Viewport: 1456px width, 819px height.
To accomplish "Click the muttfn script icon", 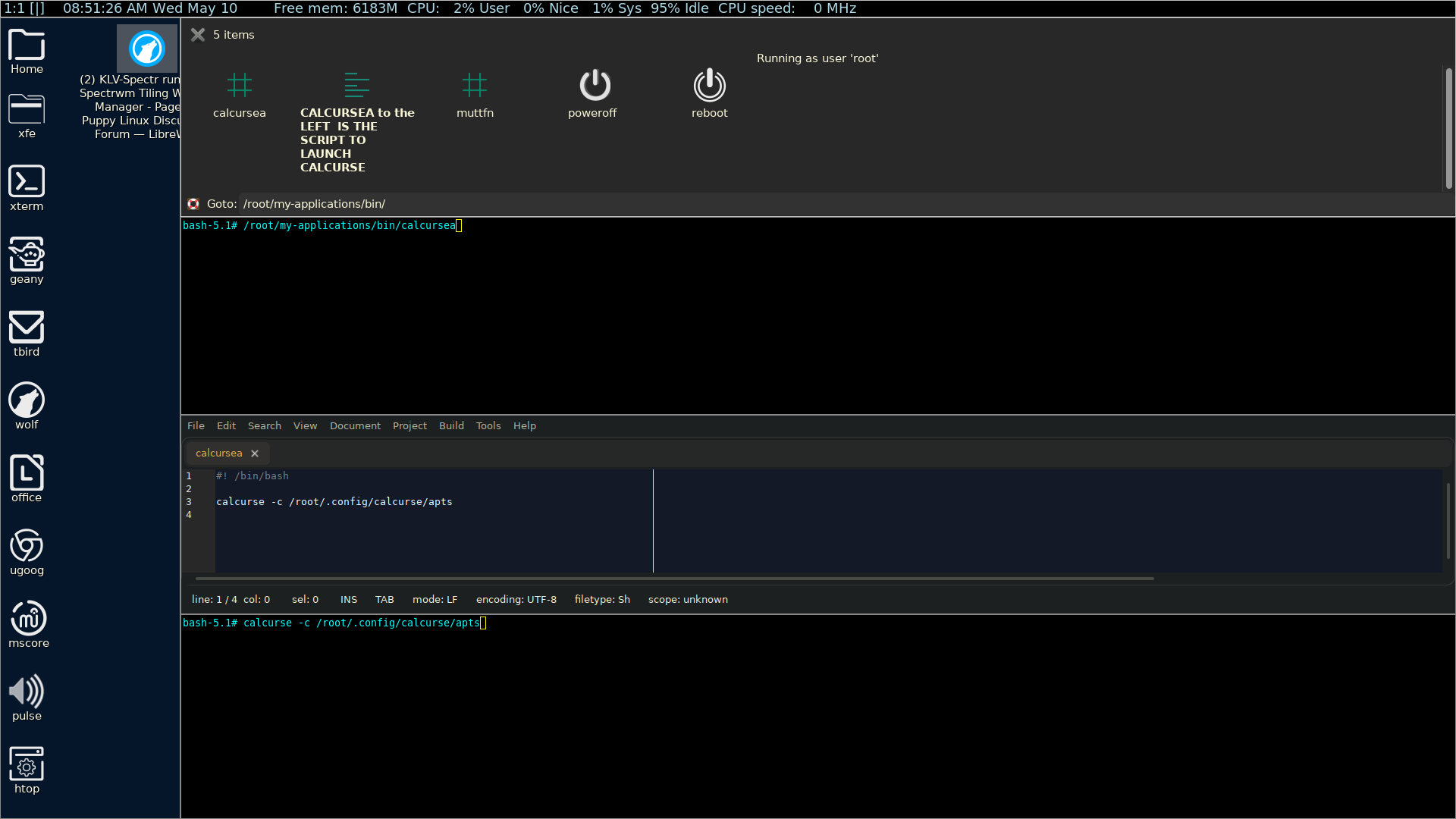I will [475, 86].
